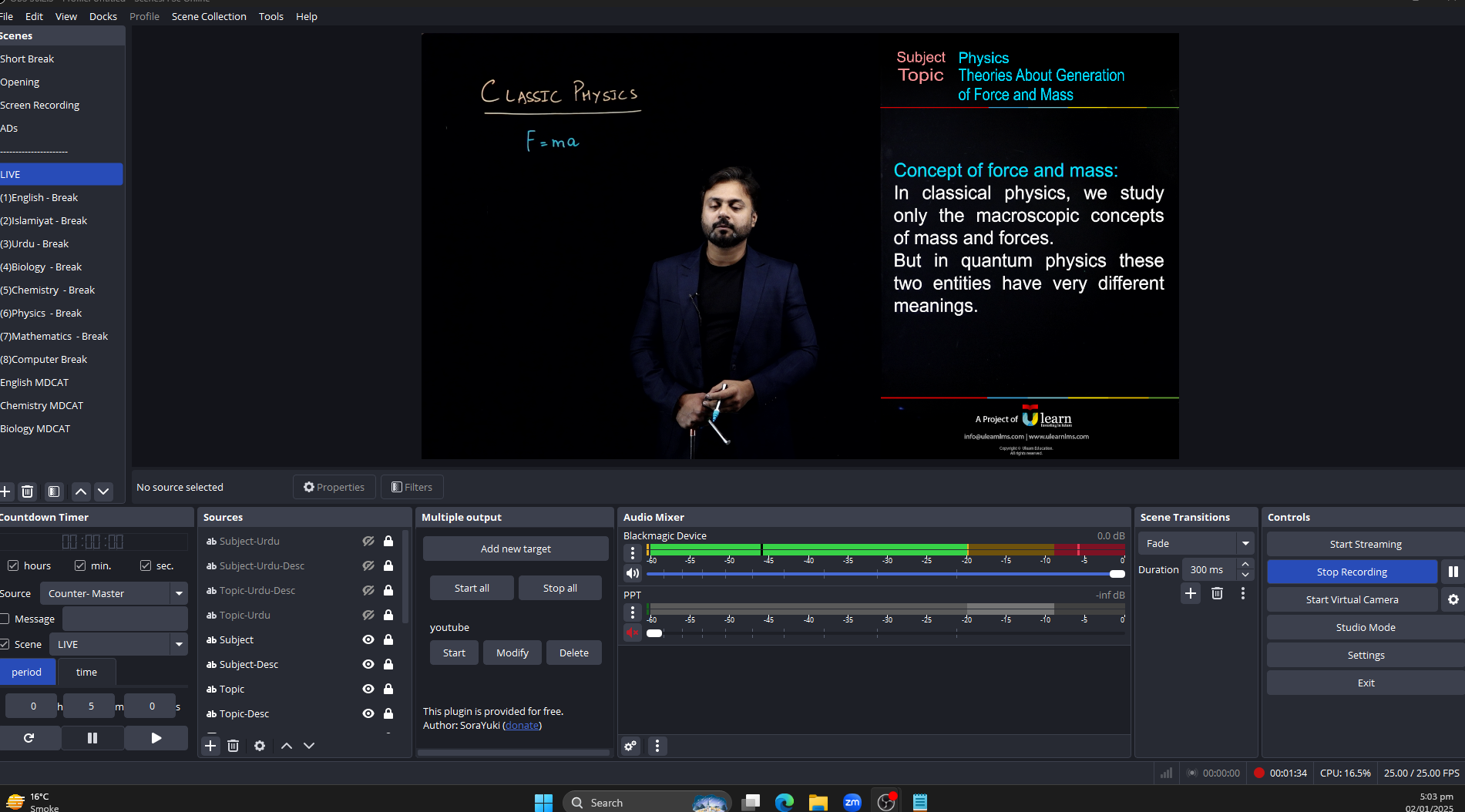Lock toggle for Subject-Urdu source

[x=388, y=541]
